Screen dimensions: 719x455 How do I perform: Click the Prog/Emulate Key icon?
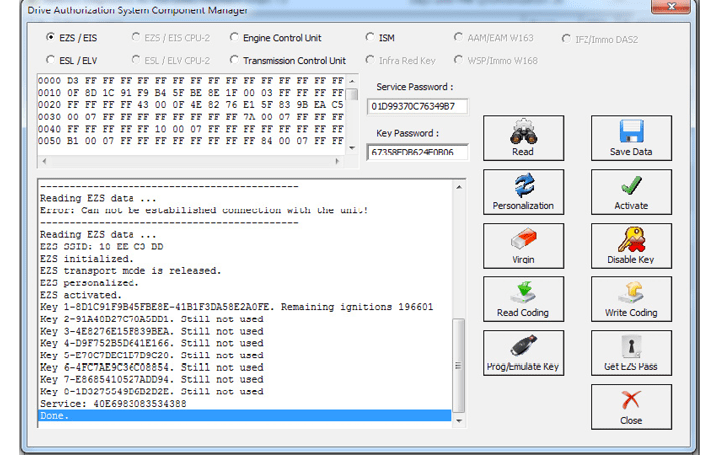tap(522, 347)
